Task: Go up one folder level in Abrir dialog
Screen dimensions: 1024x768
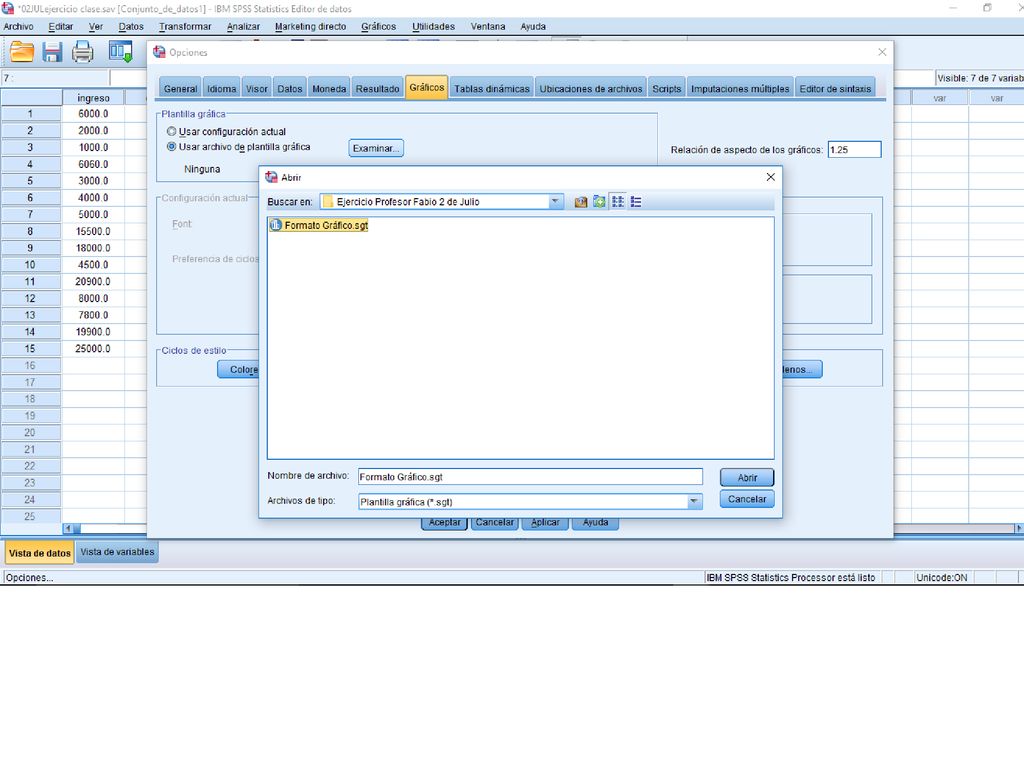Action: [x=581, y=202]
